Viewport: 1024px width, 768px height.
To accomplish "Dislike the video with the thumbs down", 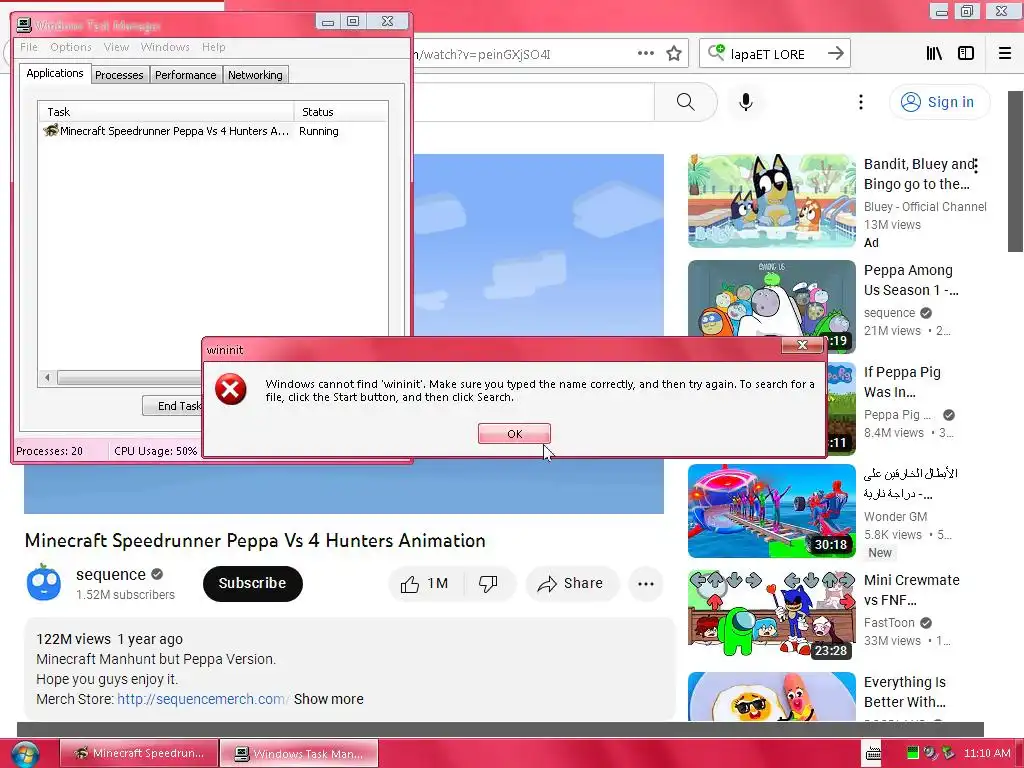I will pyautogui.click(x=488, y=583).
